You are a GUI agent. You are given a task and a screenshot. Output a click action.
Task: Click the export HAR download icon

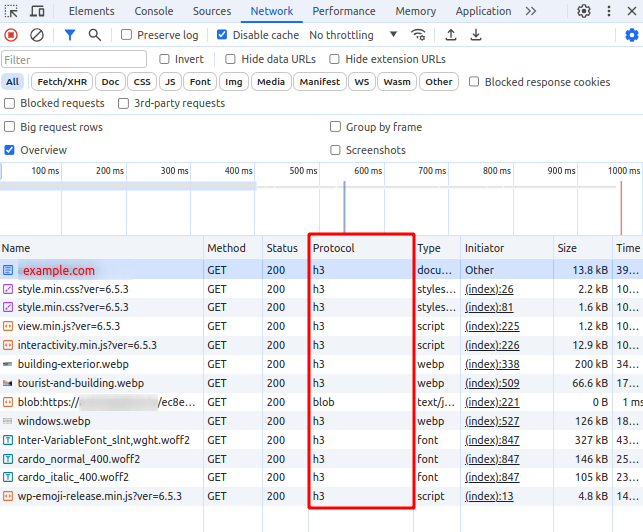476,35
